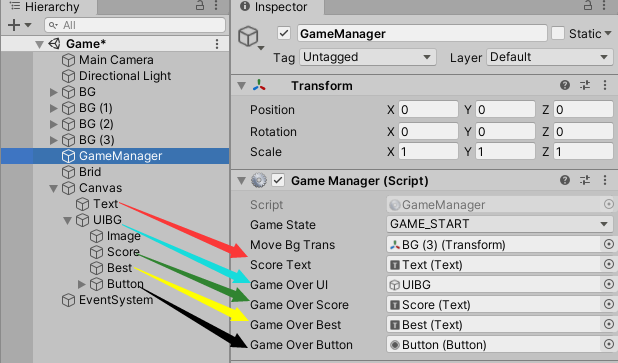Click the Hierarchy search field
The image size is (618, 363).
pyautogui.click(x=135, y=25)
